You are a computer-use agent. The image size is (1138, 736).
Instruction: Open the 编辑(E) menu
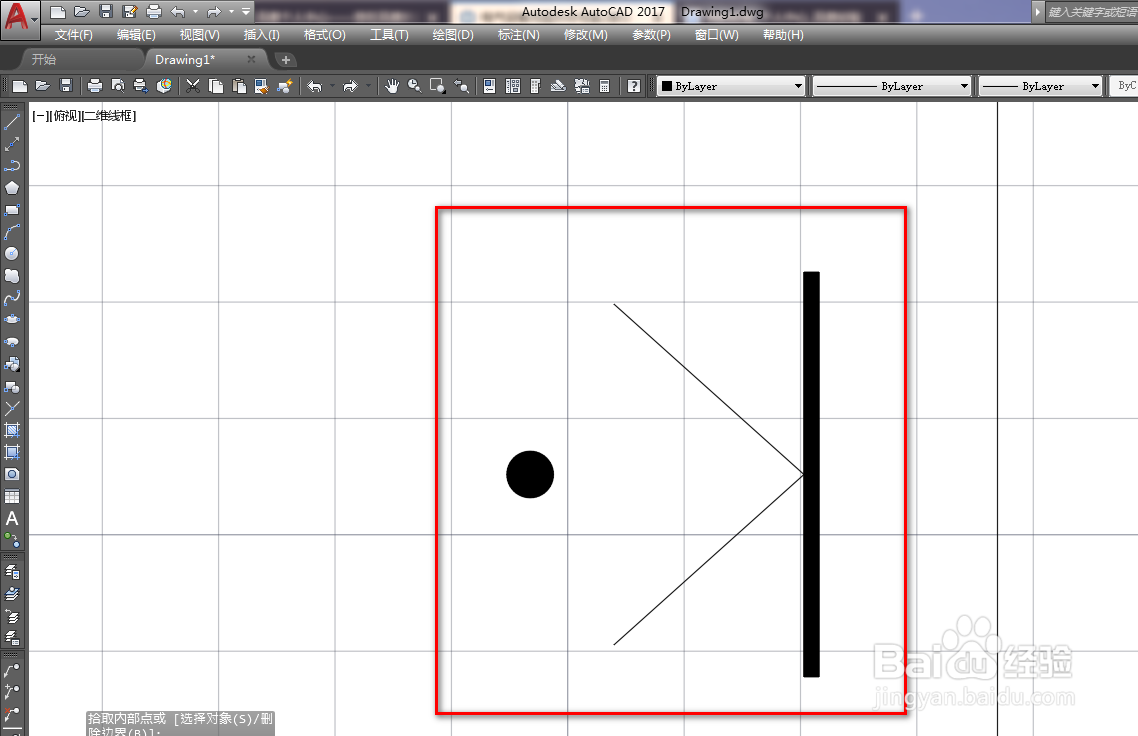[x=136, y=35]
